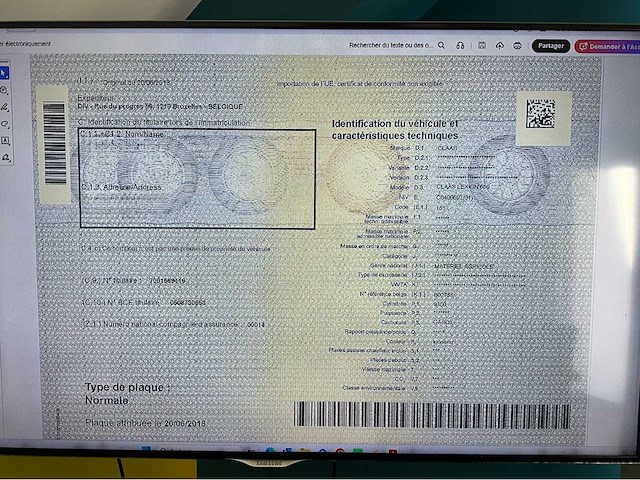
Task: Select the Original du 20/06/2018 text
Action: click(137, 82)
